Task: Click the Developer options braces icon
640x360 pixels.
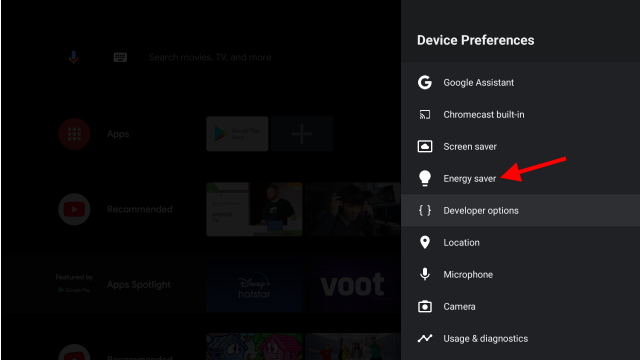Action: [424, 210]
